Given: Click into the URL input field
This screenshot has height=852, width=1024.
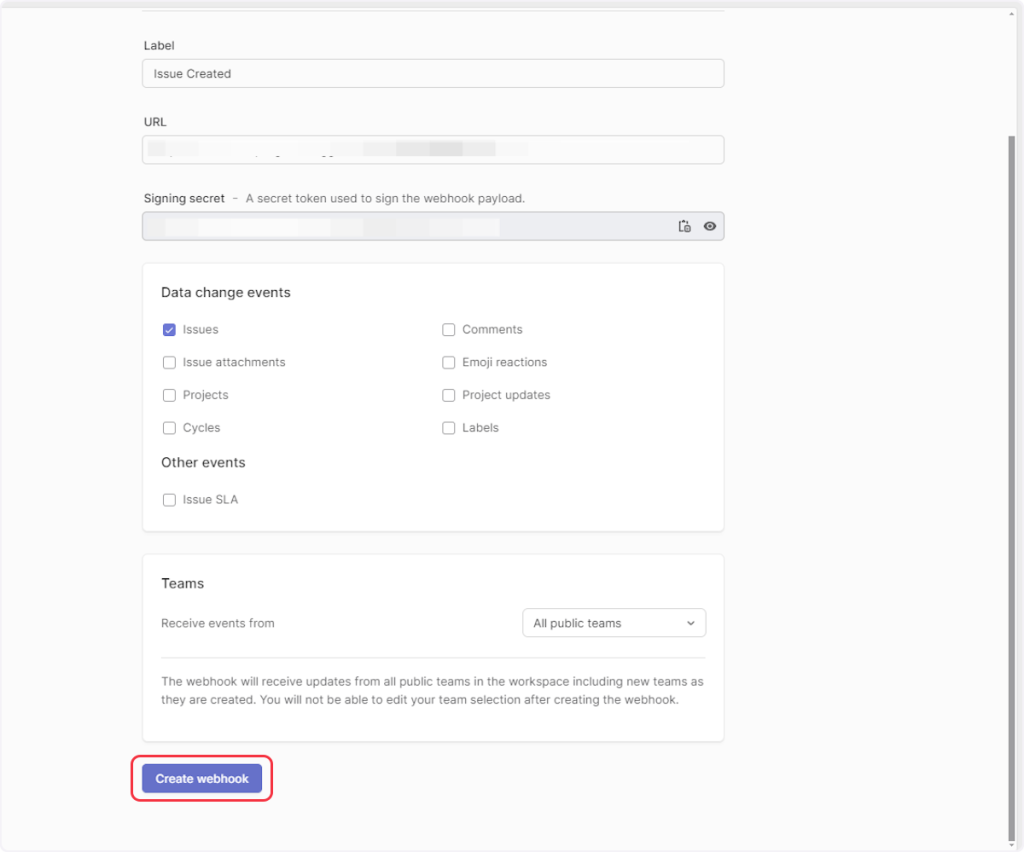Looking at the screenshot, I should pos(432,150).
